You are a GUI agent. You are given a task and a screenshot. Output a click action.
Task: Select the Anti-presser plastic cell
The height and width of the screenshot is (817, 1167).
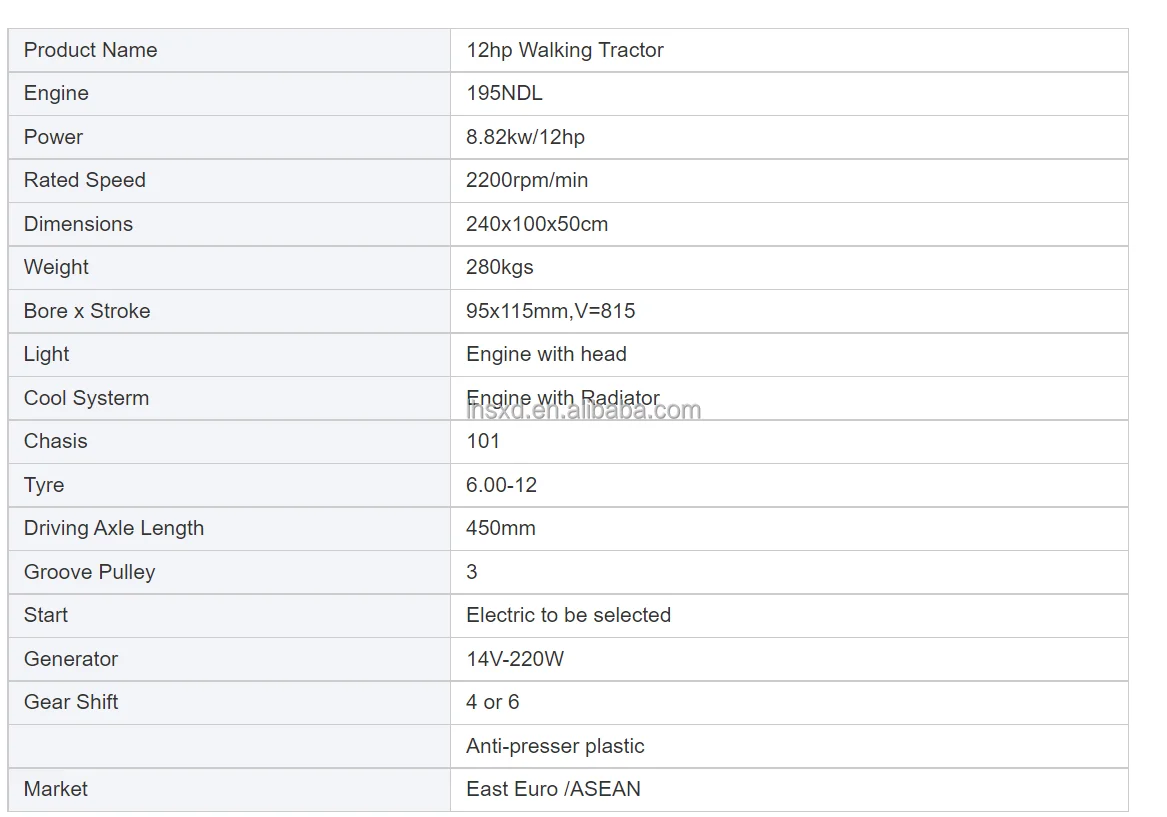[x=555, y=746]
